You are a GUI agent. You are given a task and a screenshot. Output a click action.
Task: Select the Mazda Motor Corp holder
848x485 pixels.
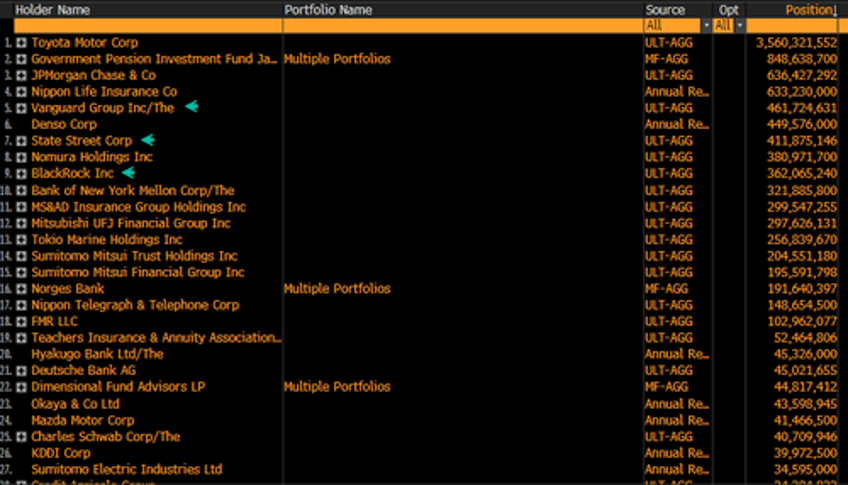point(83,421)
